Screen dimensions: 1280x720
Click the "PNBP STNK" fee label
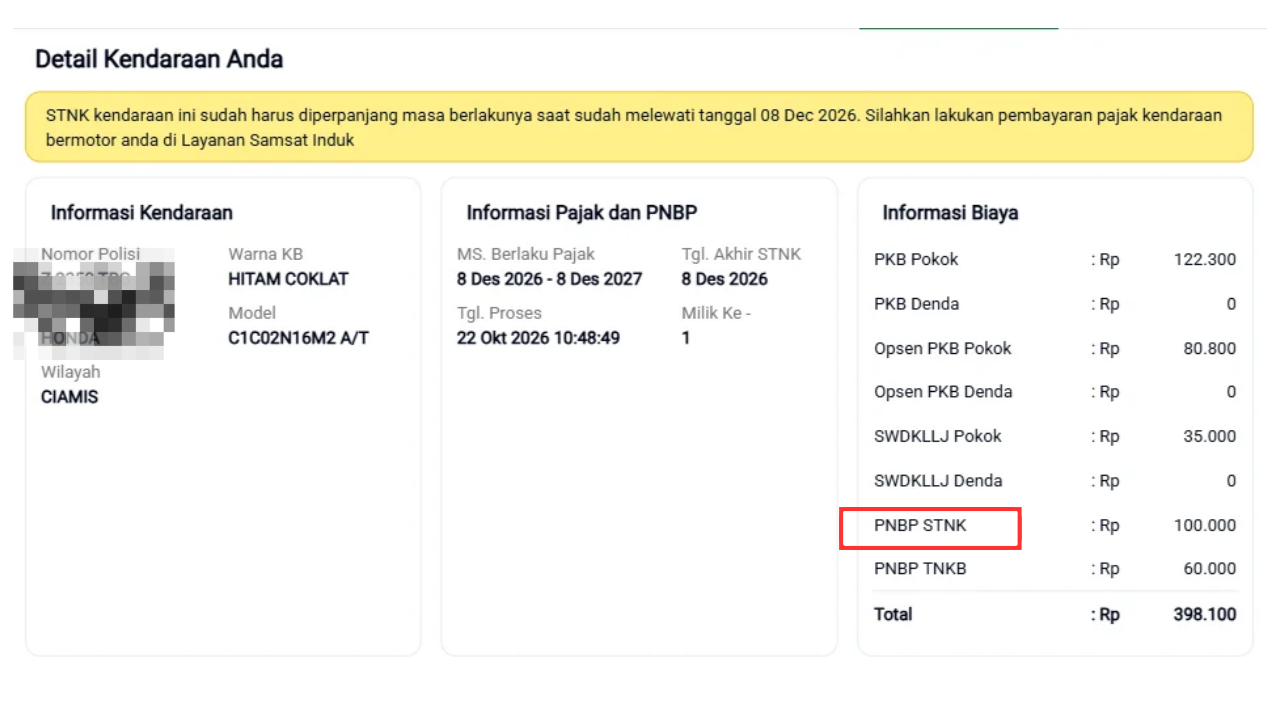pos(920,525)
